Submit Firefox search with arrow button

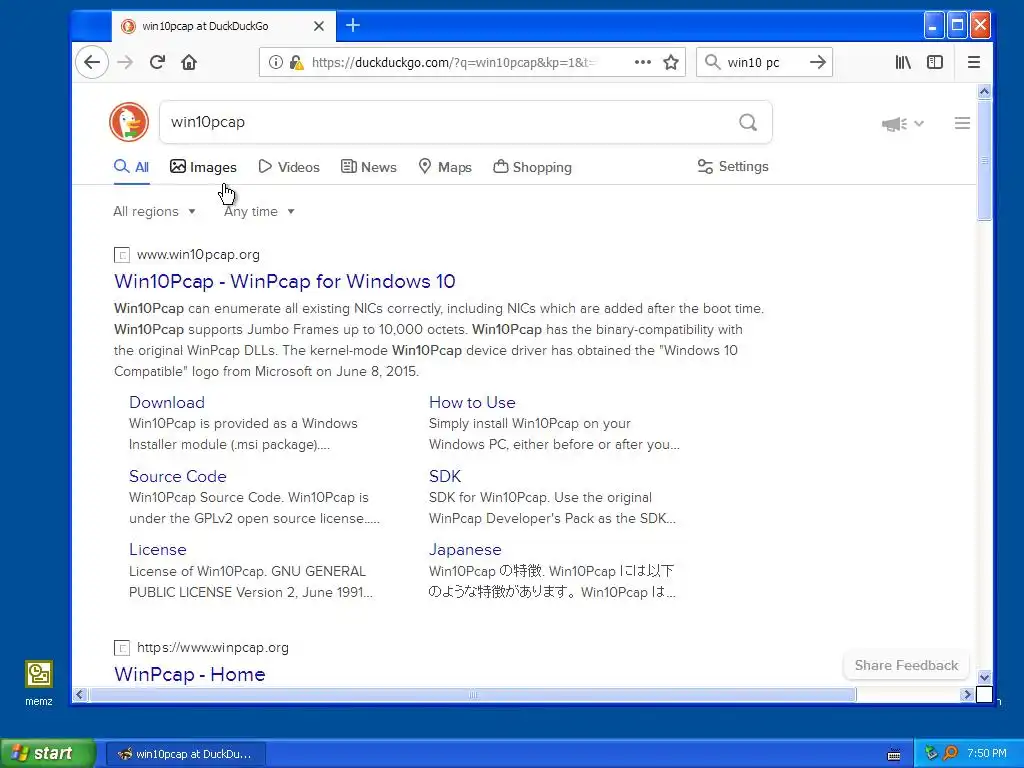tap(818, 62)
